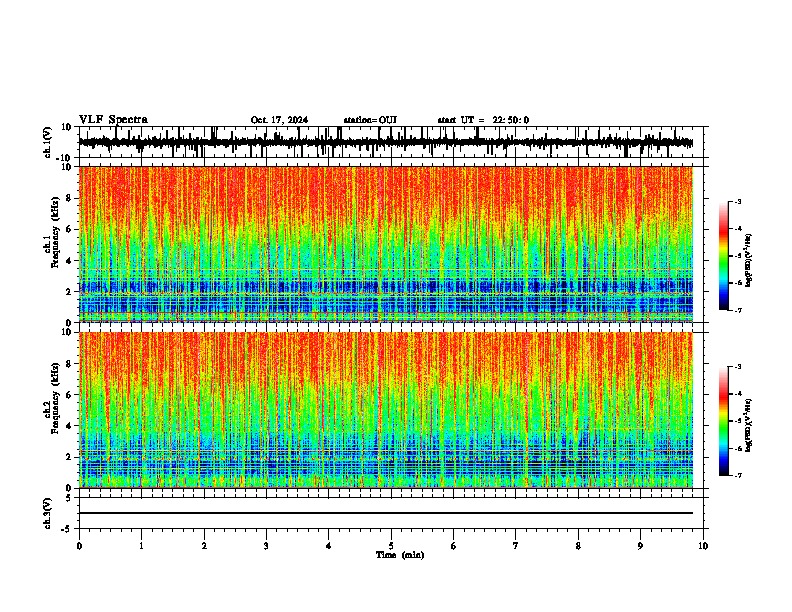Click the "Time (min)" axis label
Image resolution: width=792 pixels, height=612 pixels.
point(400,555)
